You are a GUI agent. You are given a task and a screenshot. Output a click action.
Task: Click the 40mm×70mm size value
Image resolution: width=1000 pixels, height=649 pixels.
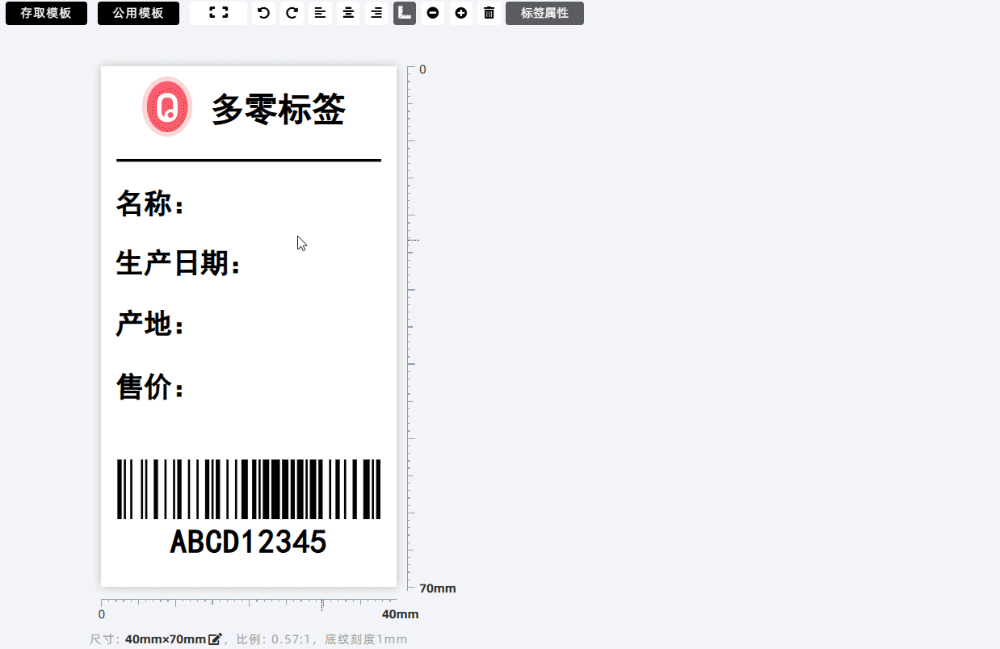[165, 639]
